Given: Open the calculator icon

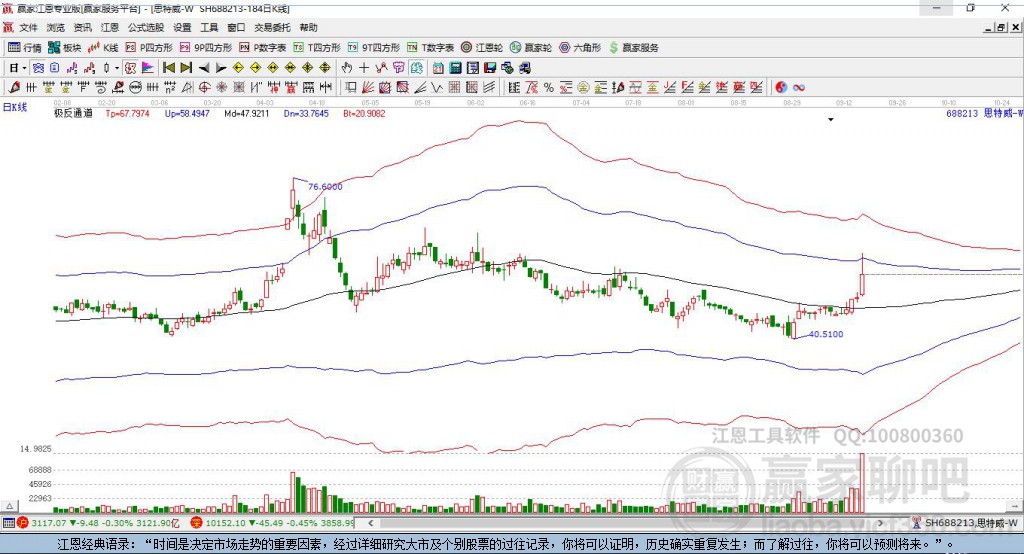Looking at the screenshot, I should [x=455, y=68].
